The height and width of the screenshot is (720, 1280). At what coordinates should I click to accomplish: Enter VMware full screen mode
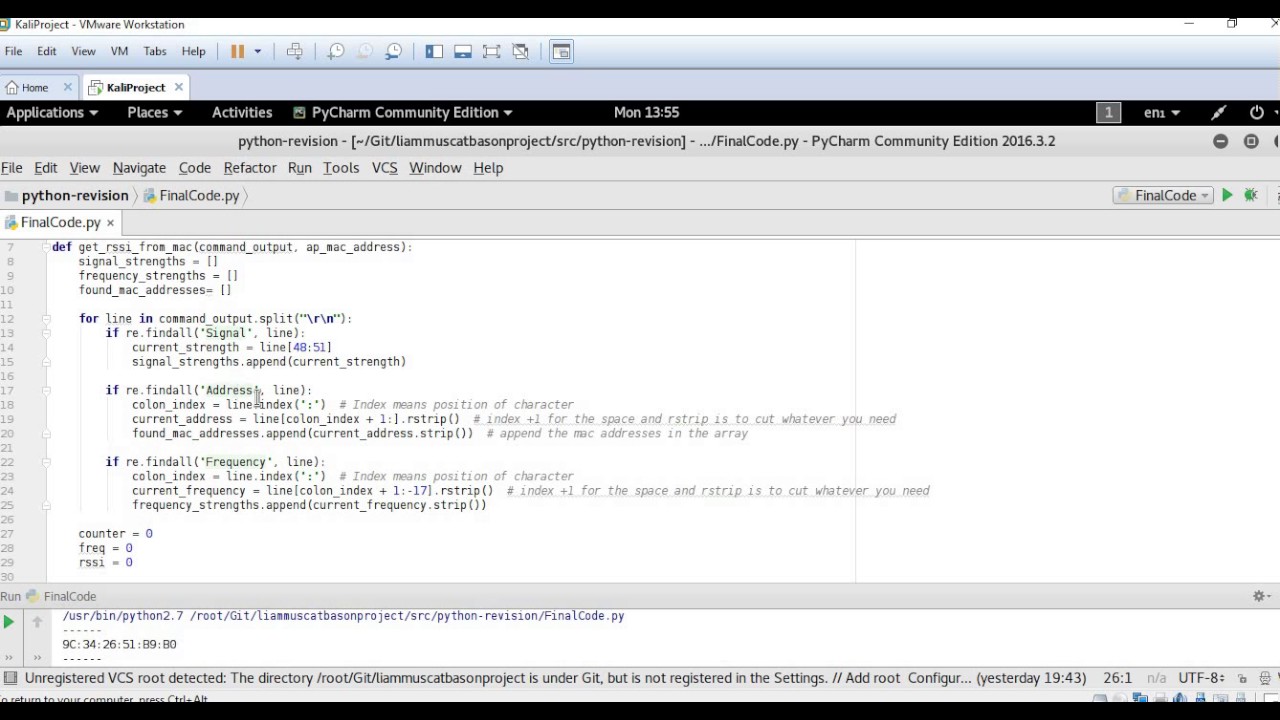point(491,52)
